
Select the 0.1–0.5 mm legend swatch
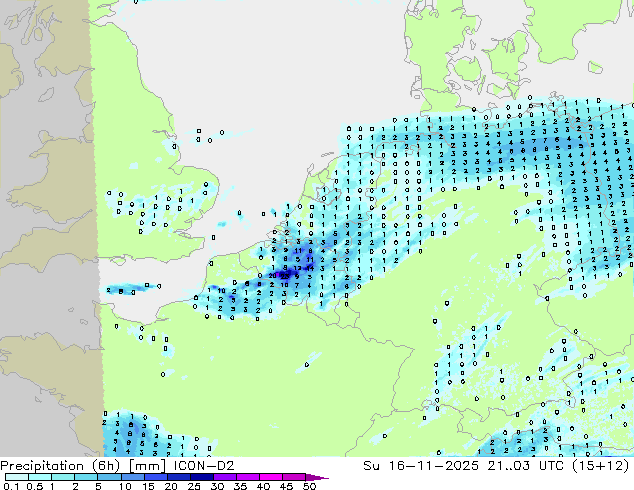point(17,477)
